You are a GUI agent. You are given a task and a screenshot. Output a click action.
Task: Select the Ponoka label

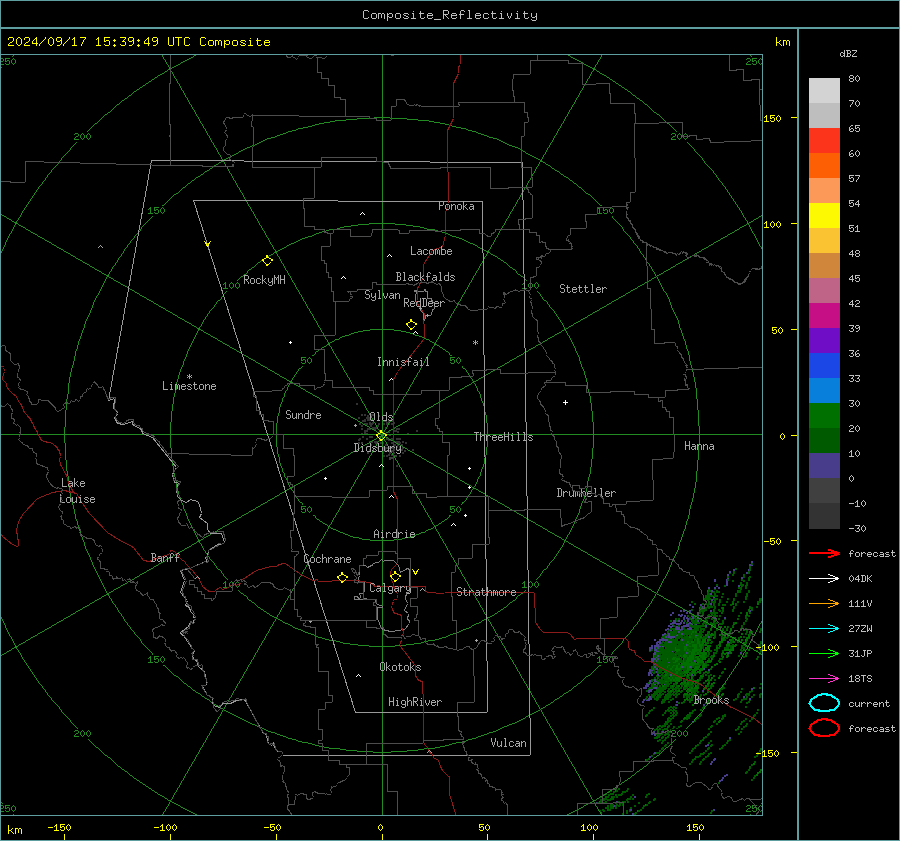pos(456,206)
